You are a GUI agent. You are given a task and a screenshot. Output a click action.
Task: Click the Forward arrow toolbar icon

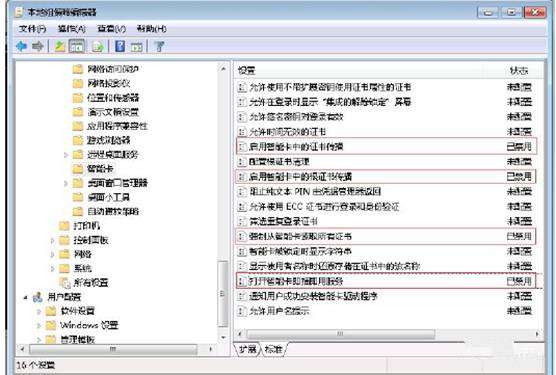(x=38, y=46)
